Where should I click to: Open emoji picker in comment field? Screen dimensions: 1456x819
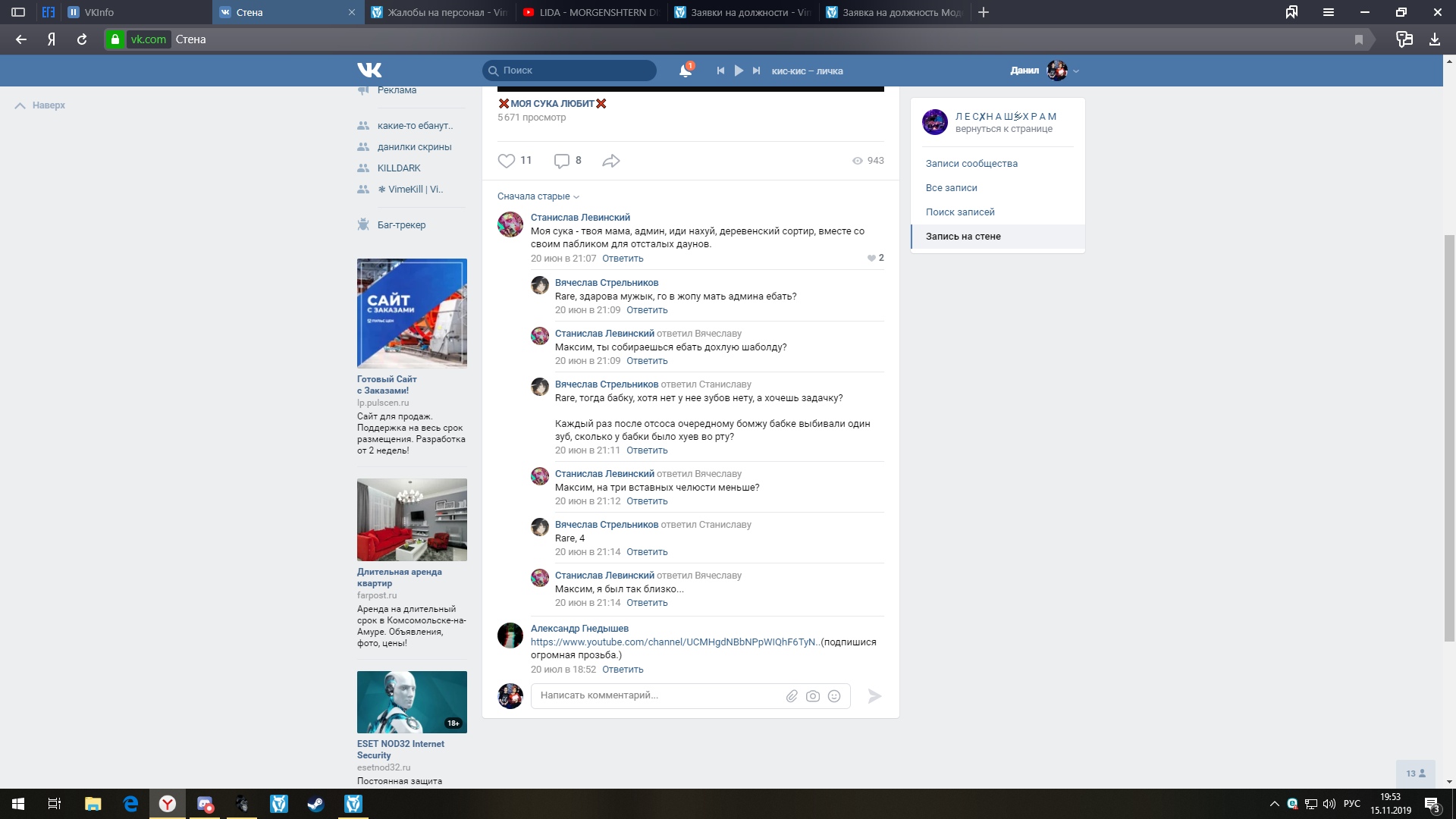point(834,696)
